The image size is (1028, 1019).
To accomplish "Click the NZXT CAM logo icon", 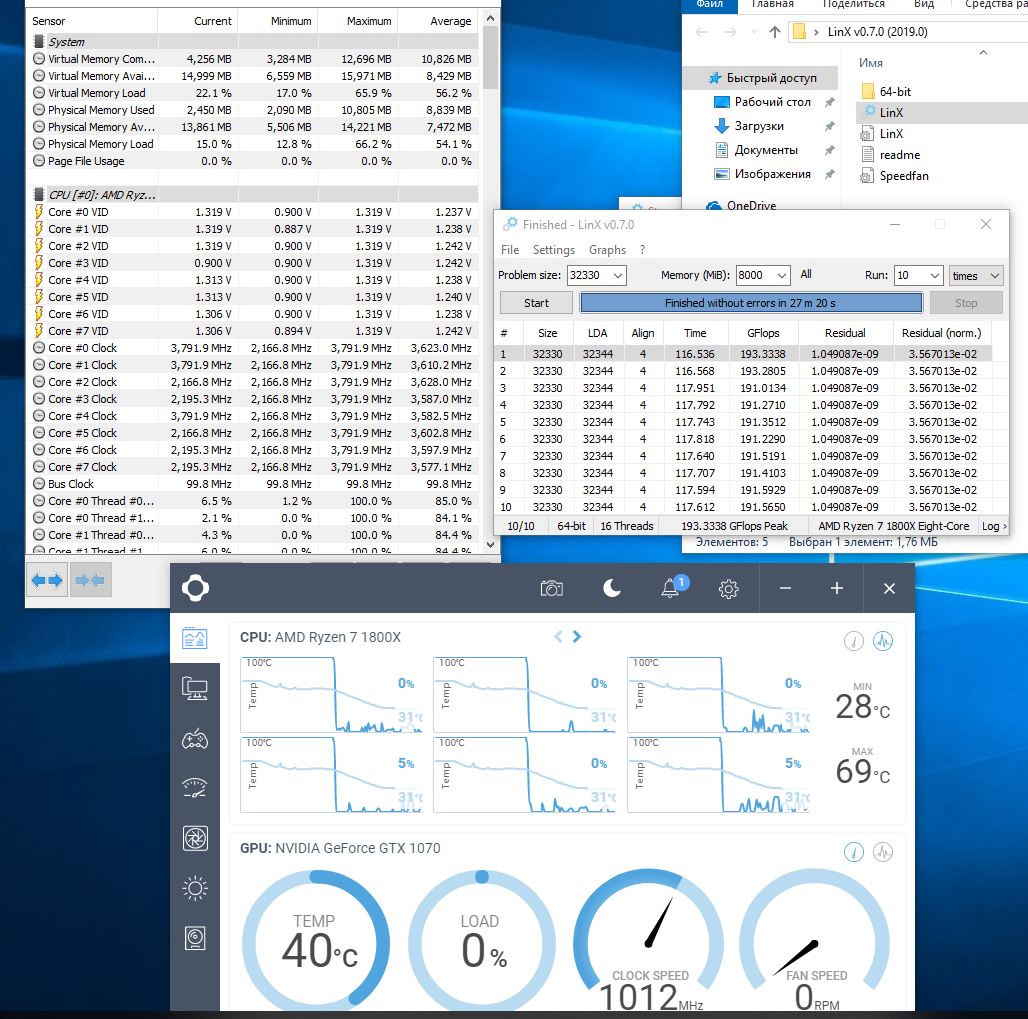I will 195,588.
